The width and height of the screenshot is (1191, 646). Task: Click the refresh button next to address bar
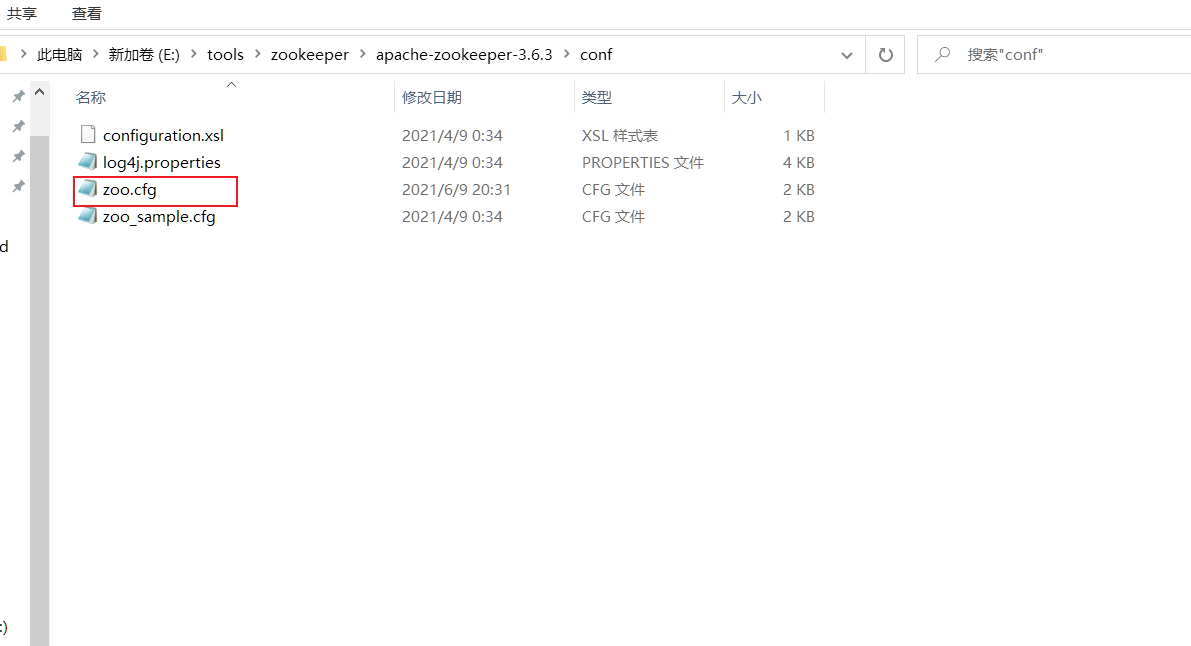(885, 55)
